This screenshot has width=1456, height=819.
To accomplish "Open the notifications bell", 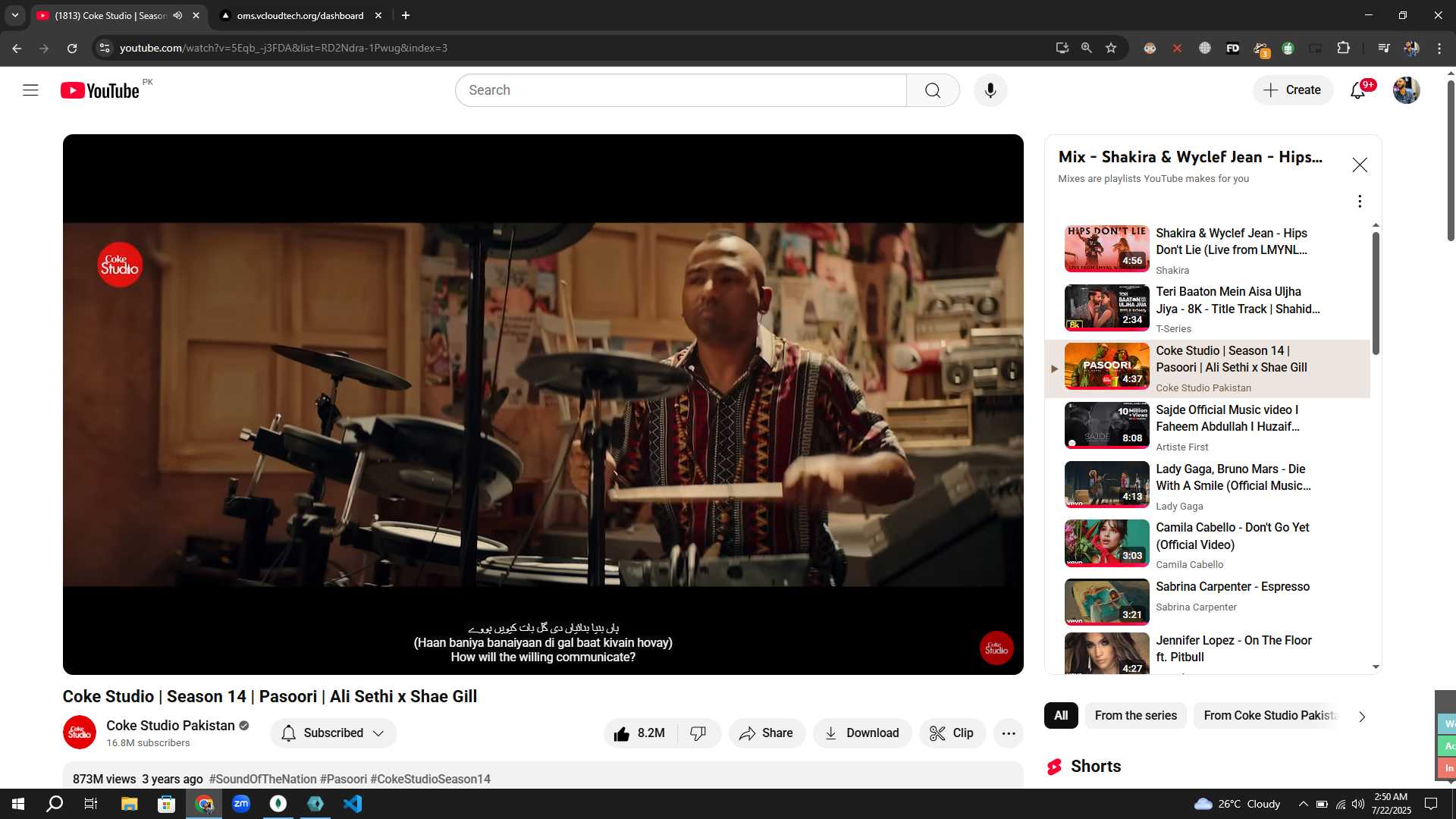I will [1358, 90].
